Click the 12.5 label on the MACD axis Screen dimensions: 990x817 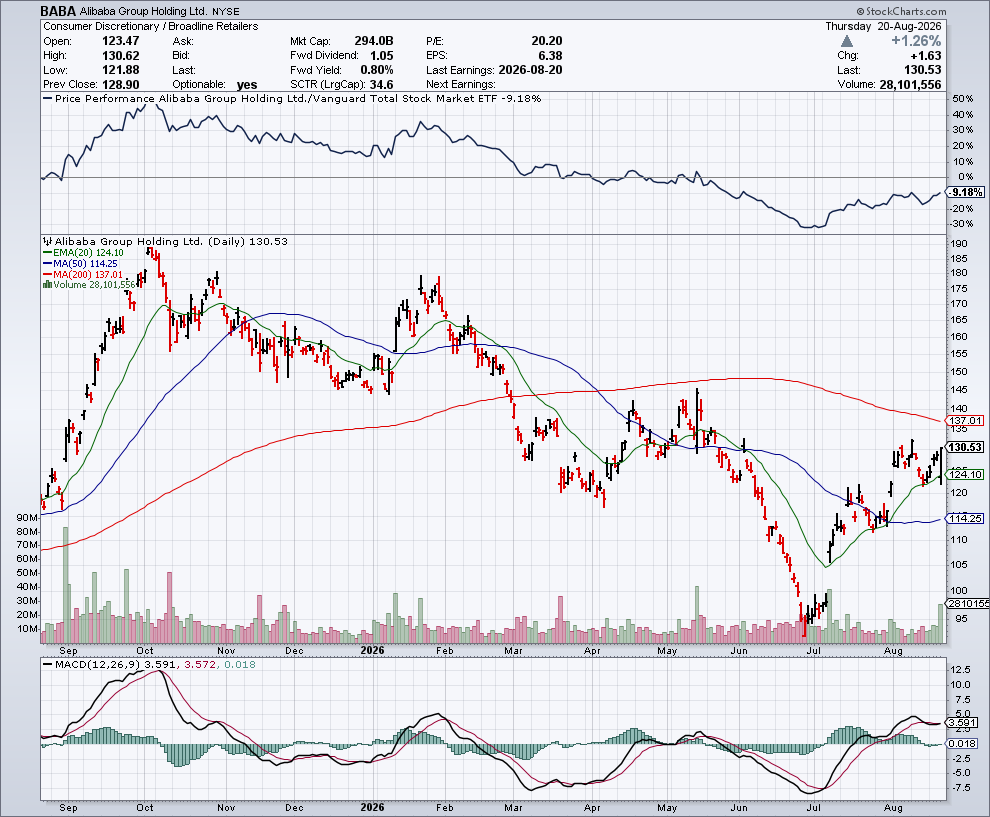pos(960,669)
